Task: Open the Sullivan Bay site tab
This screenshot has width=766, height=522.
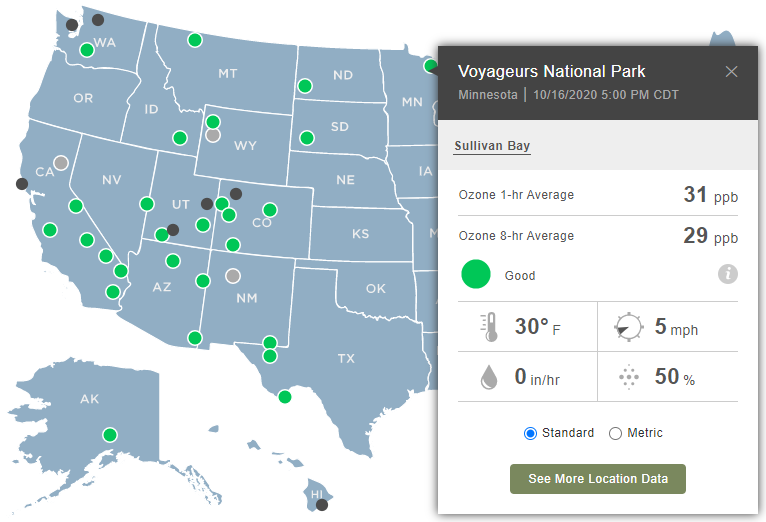Action: tap(492, 146)
